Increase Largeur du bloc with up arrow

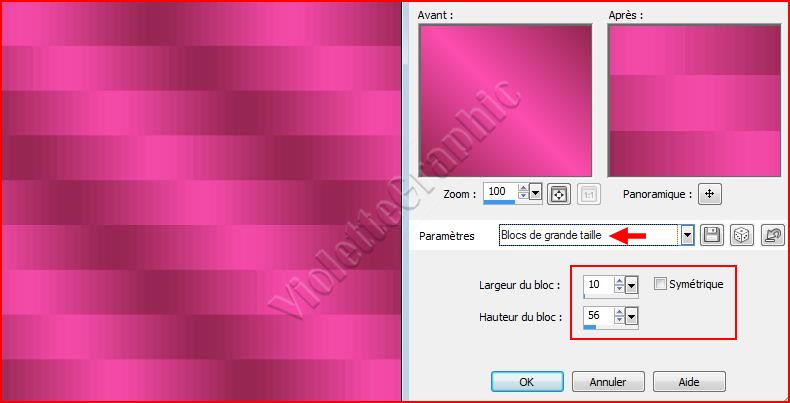pyautogui.click(x=620, y=281)
